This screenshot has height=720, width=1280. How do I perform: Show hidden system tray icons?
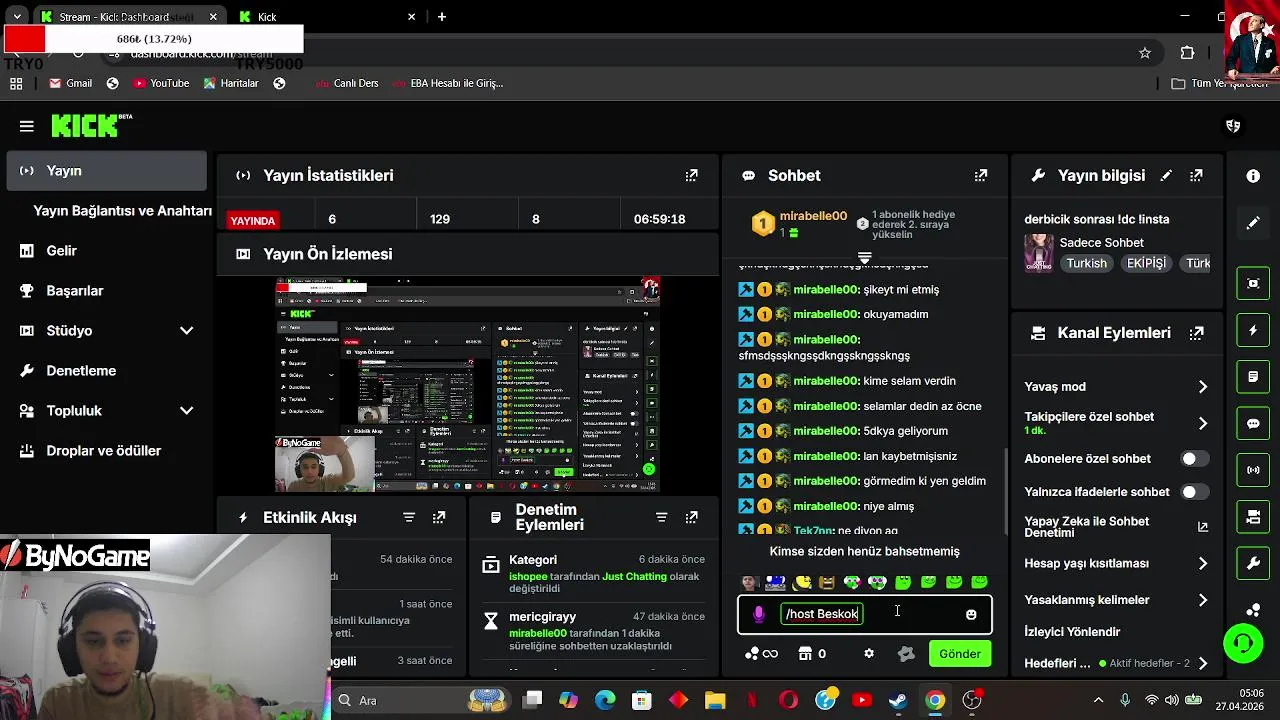(x=1098, y=700)
